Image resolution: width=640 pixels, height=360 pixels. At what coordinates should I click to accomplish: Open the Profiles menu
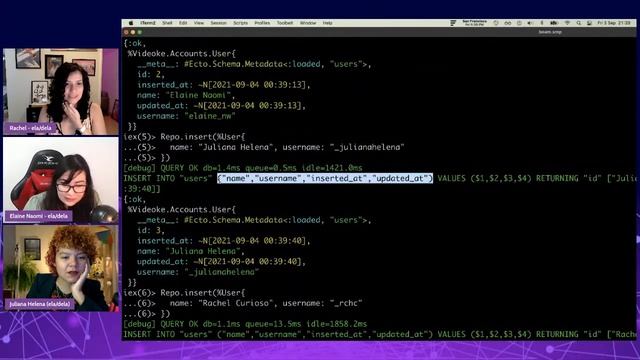[262, 23]
